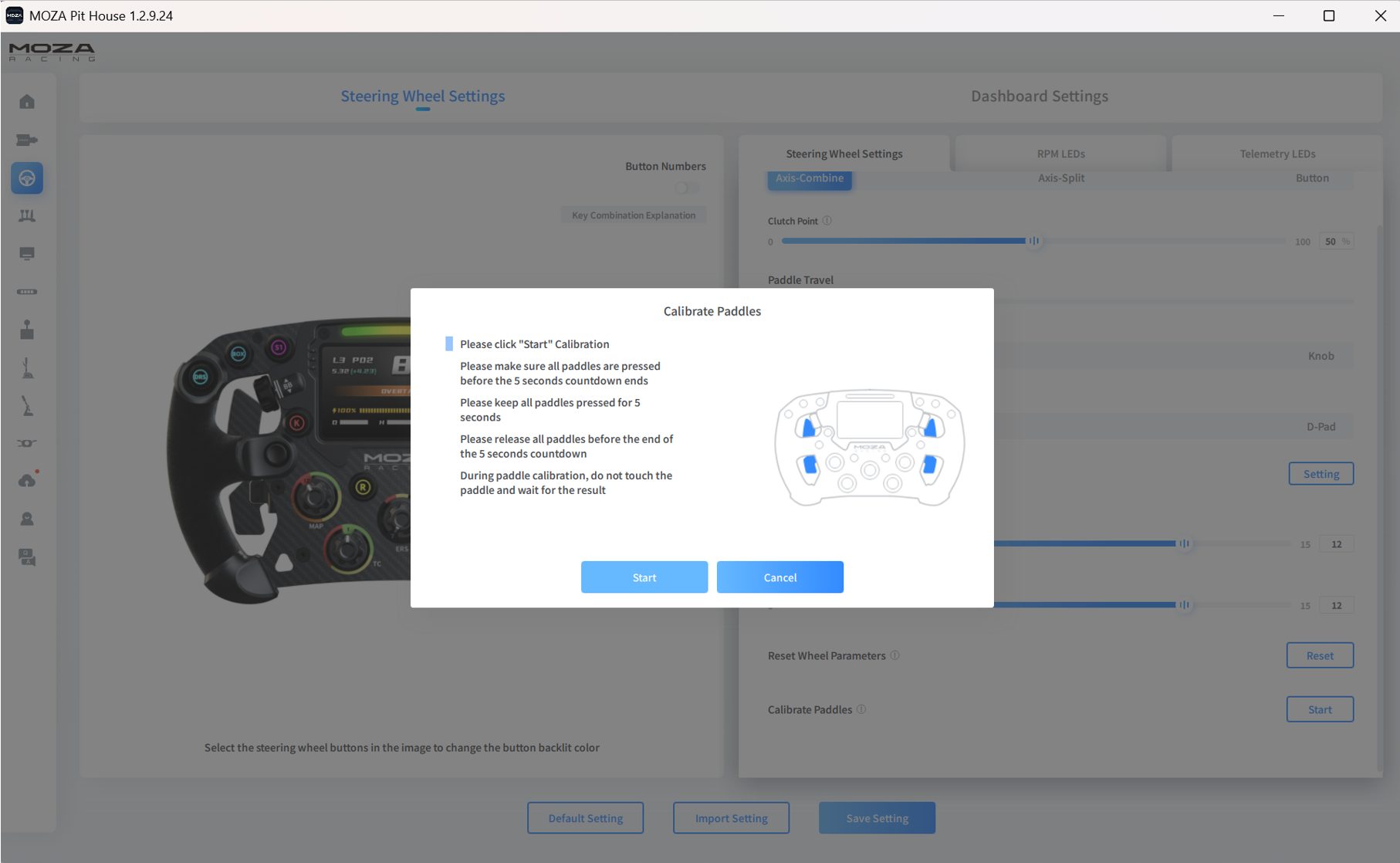Cancel the Calibrate Paddles dialog

(779, 577)
